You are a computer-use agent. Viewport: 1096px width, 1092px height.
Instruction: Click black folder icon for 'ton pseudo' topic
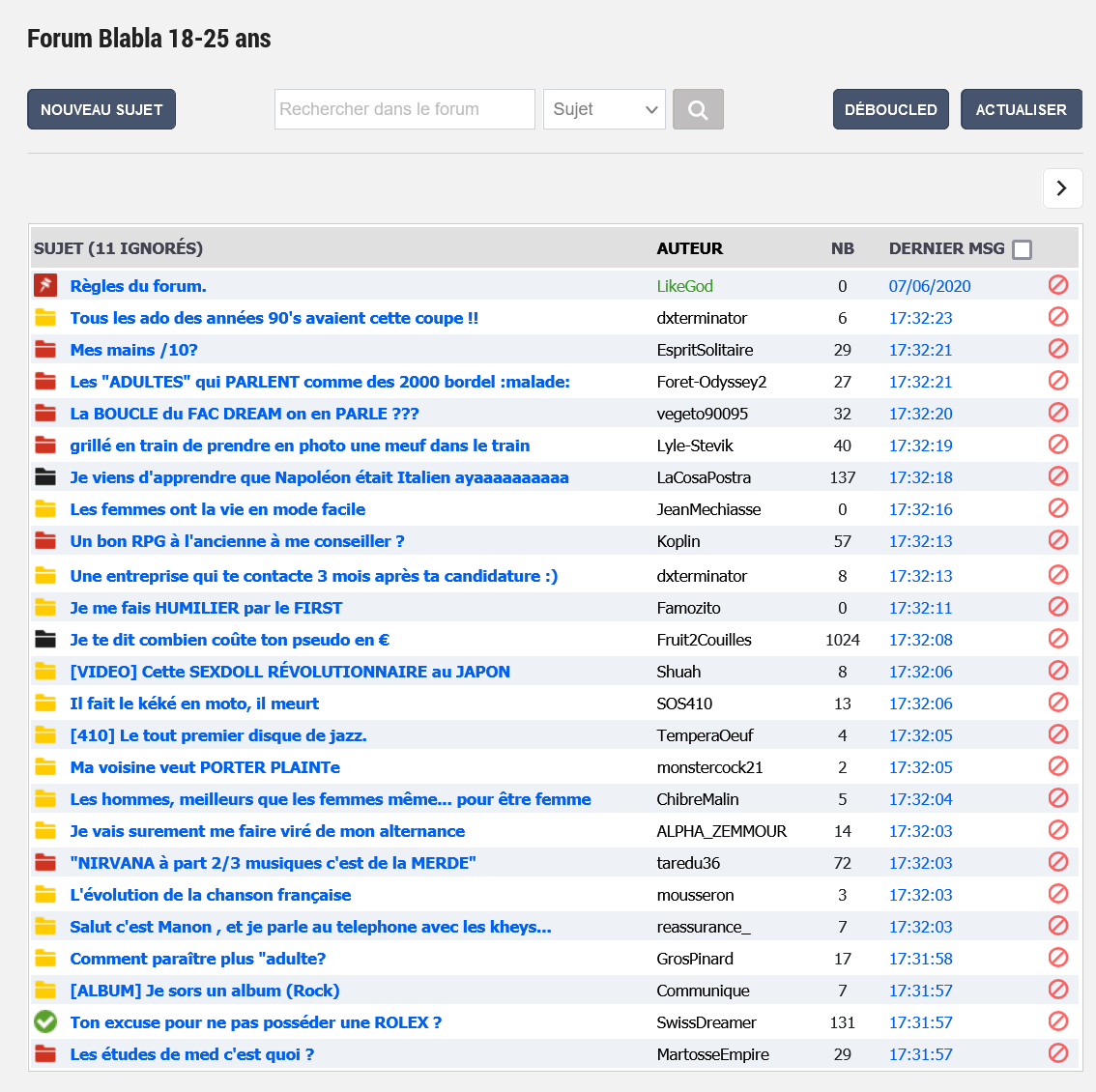point(45,639)
